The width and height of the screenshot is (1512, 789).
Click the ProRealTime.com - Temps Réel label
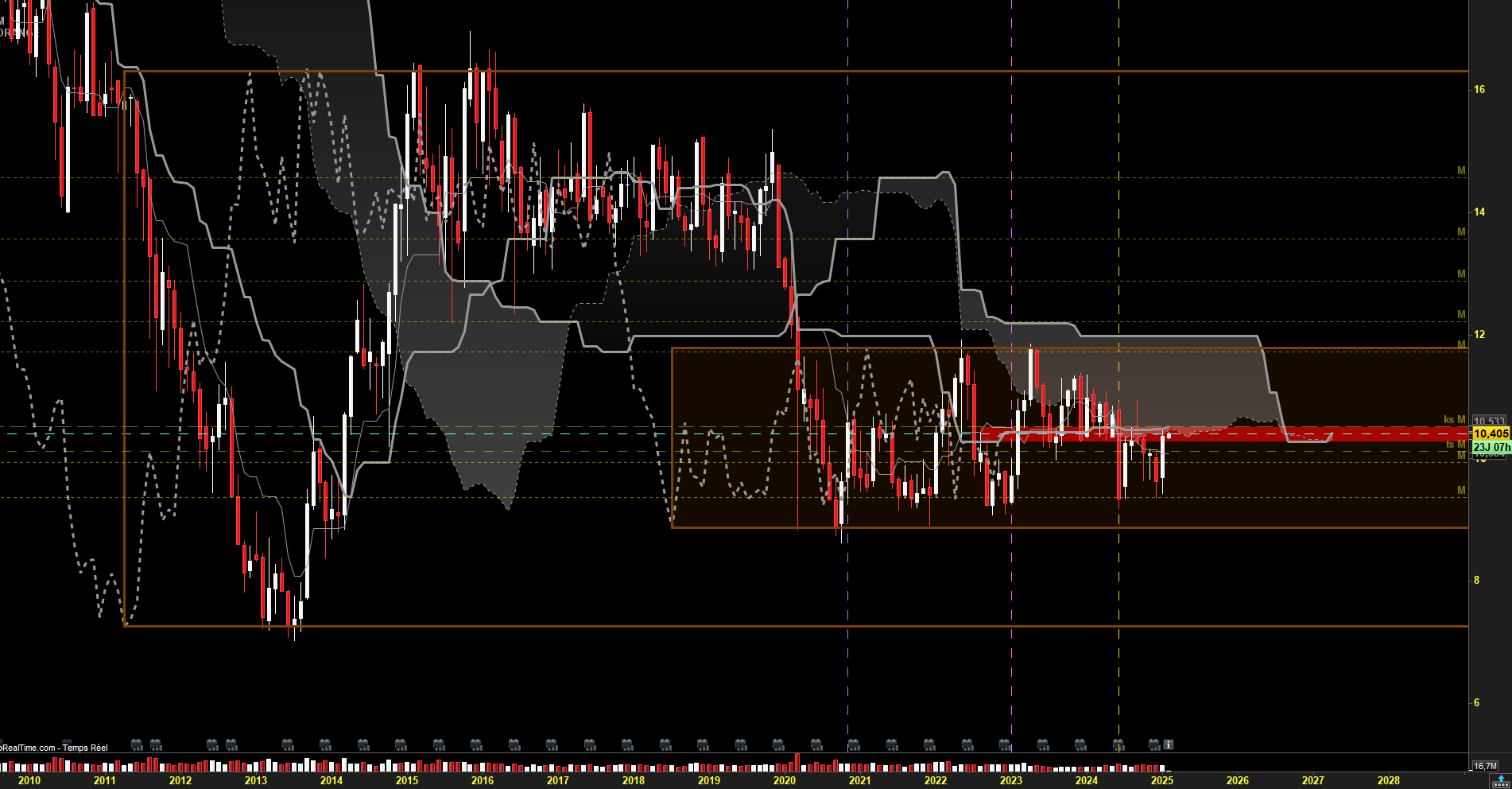tap(53, 748)
